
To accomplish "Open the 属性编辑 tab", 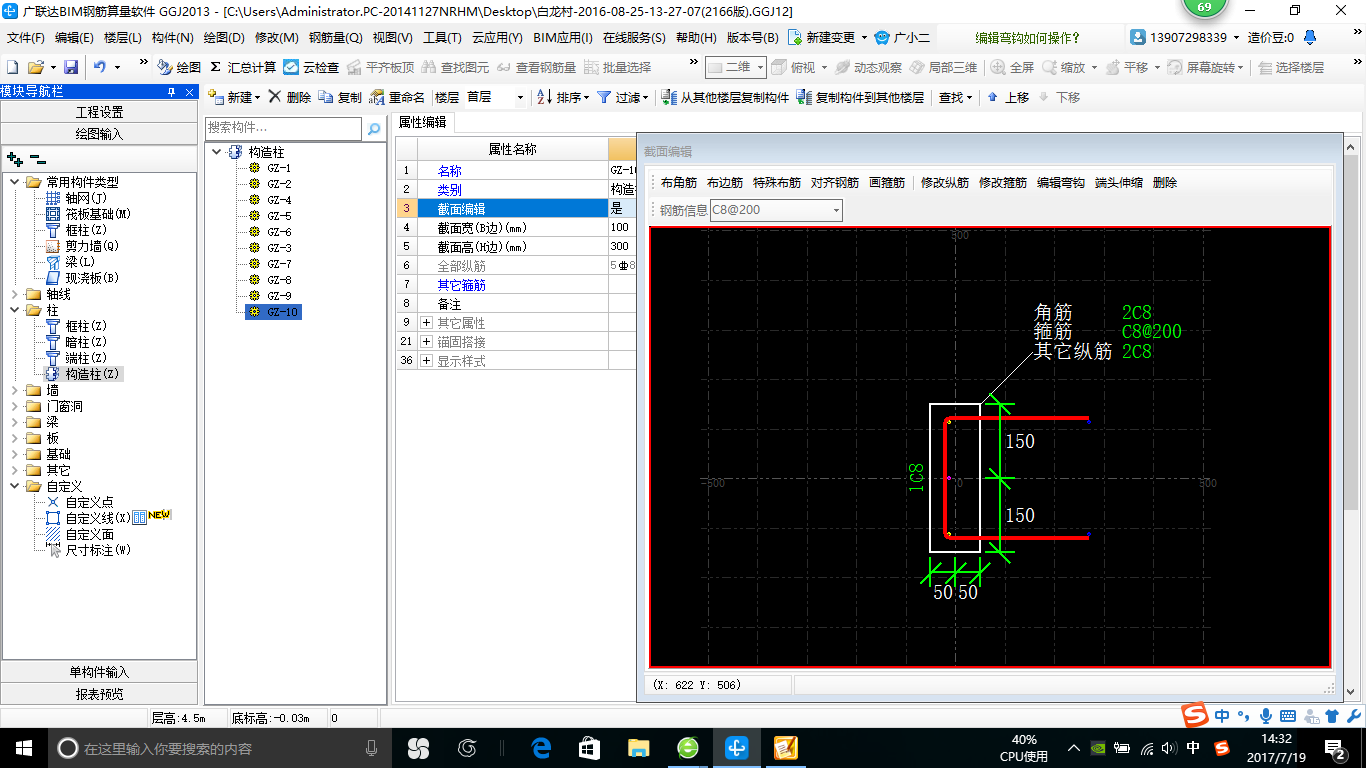I will point(423,122).
